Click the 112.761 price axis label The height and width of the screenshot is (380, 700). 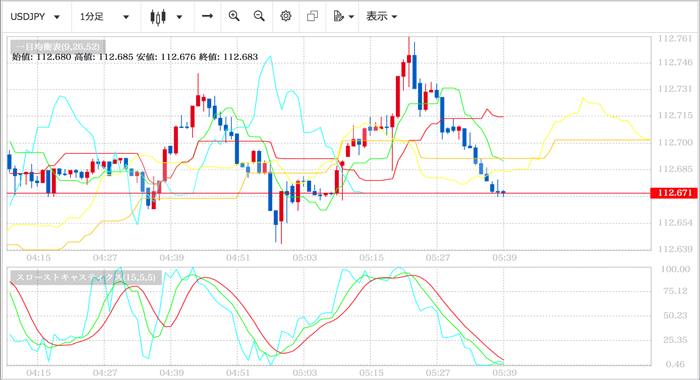click(675, 39)
